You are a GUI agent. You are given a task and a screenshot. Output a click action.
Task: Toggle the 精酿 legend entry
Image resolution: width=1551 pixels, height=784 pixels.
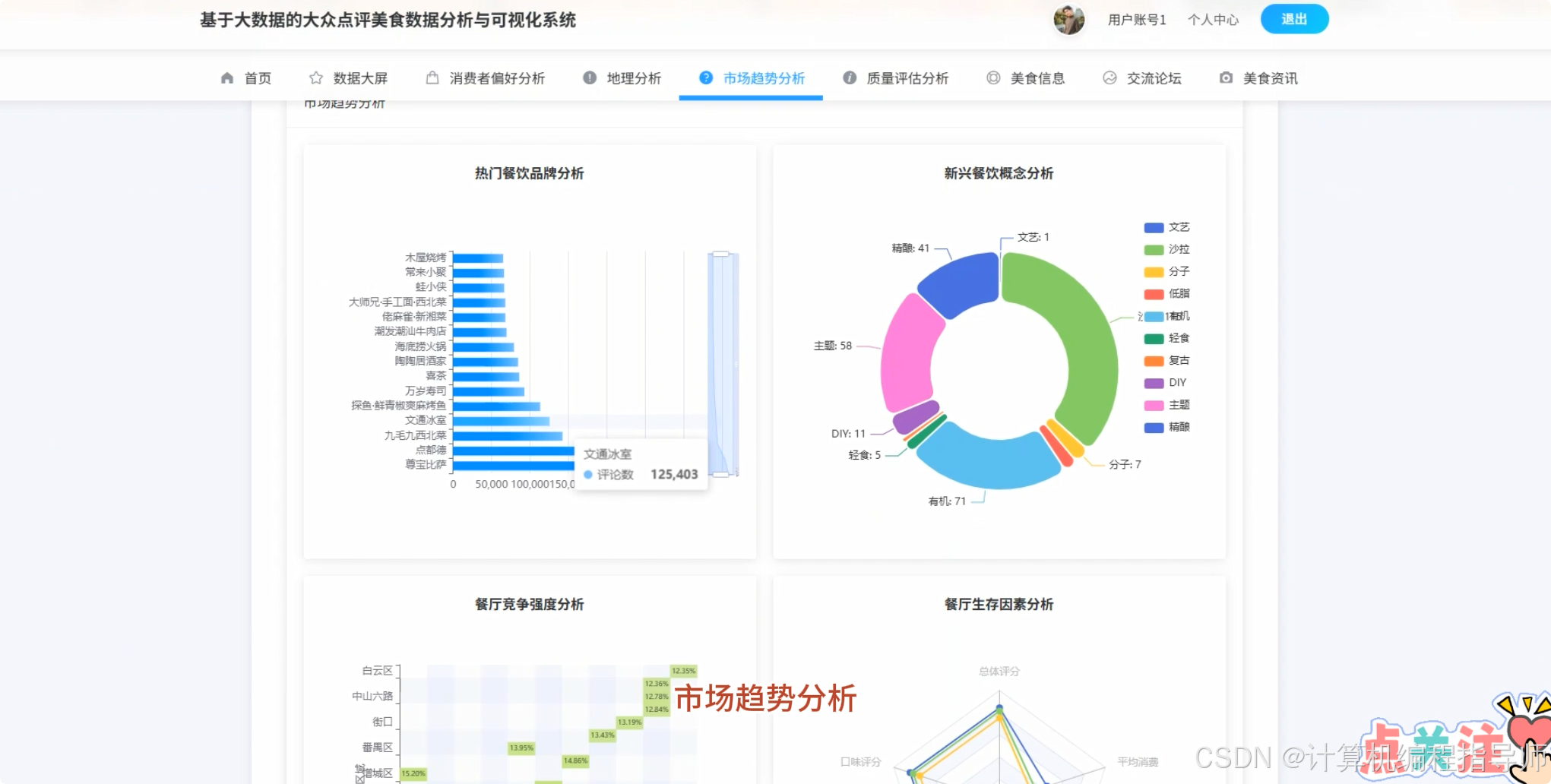(1168, 427)
